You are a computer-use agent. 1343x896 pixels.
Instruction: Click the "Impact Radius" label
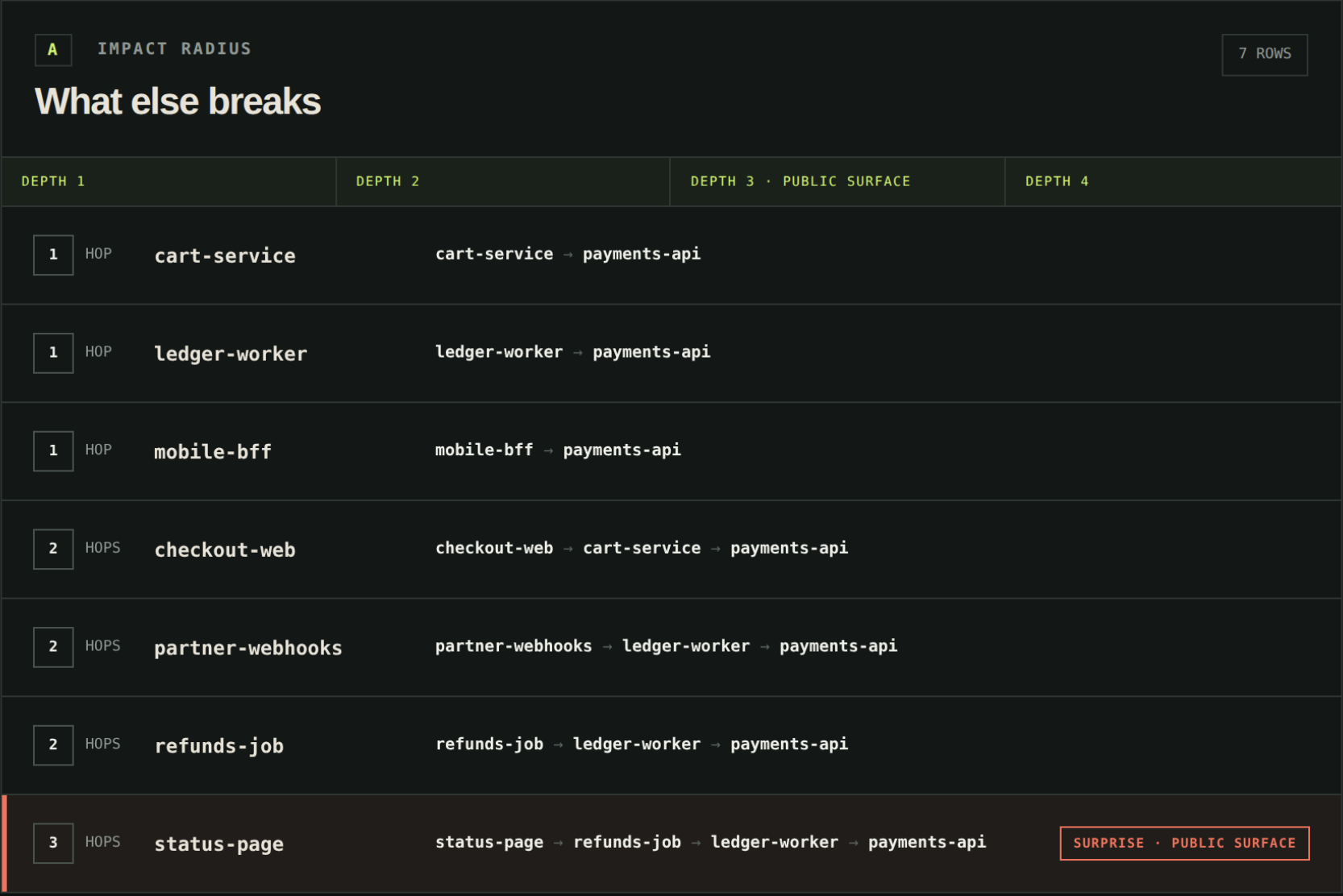[x=174, y=49]
